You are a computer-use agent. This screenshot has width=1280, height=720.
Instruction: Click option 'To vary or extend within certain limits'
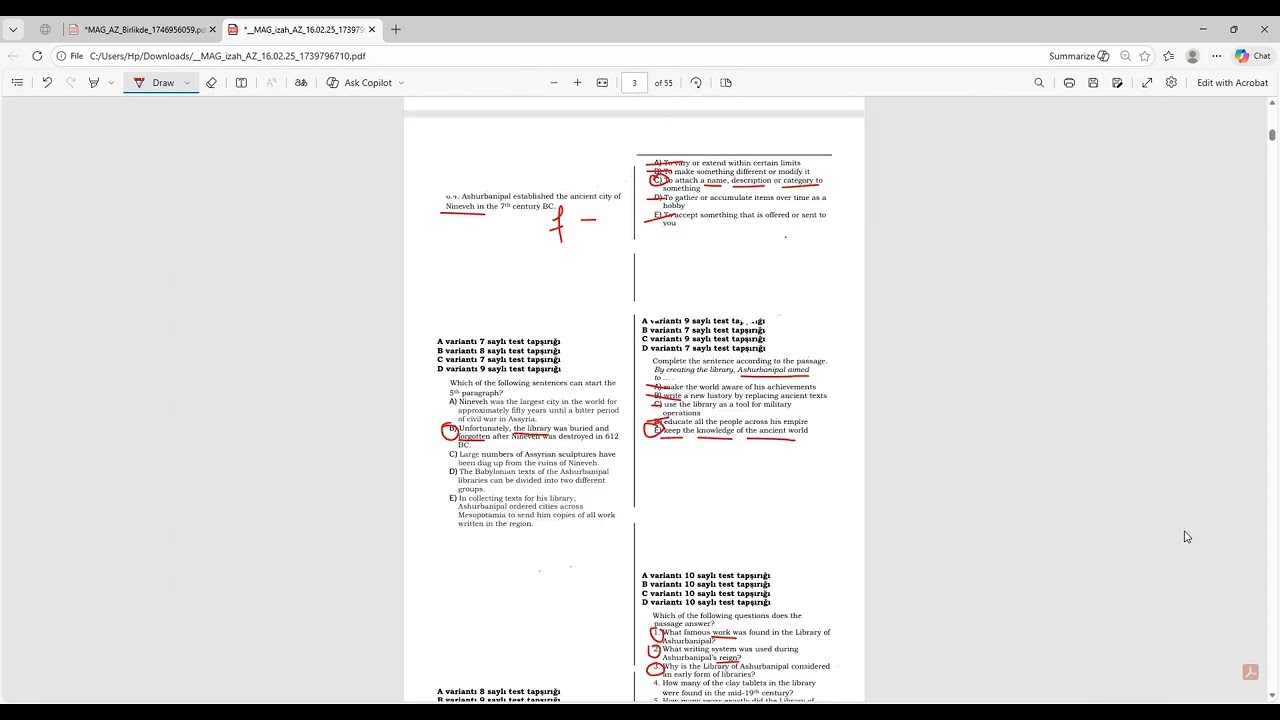tap(732, 163)
